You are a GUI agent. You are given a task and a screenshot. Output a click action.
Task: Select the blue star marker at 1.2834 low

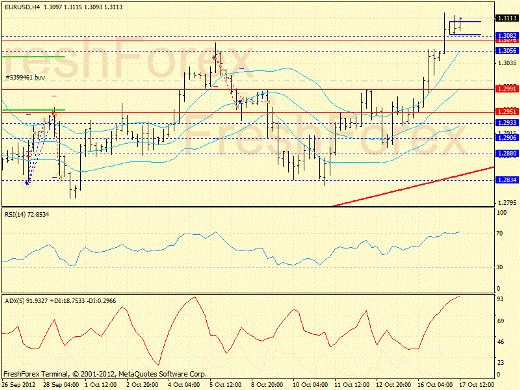coord(27,182)
